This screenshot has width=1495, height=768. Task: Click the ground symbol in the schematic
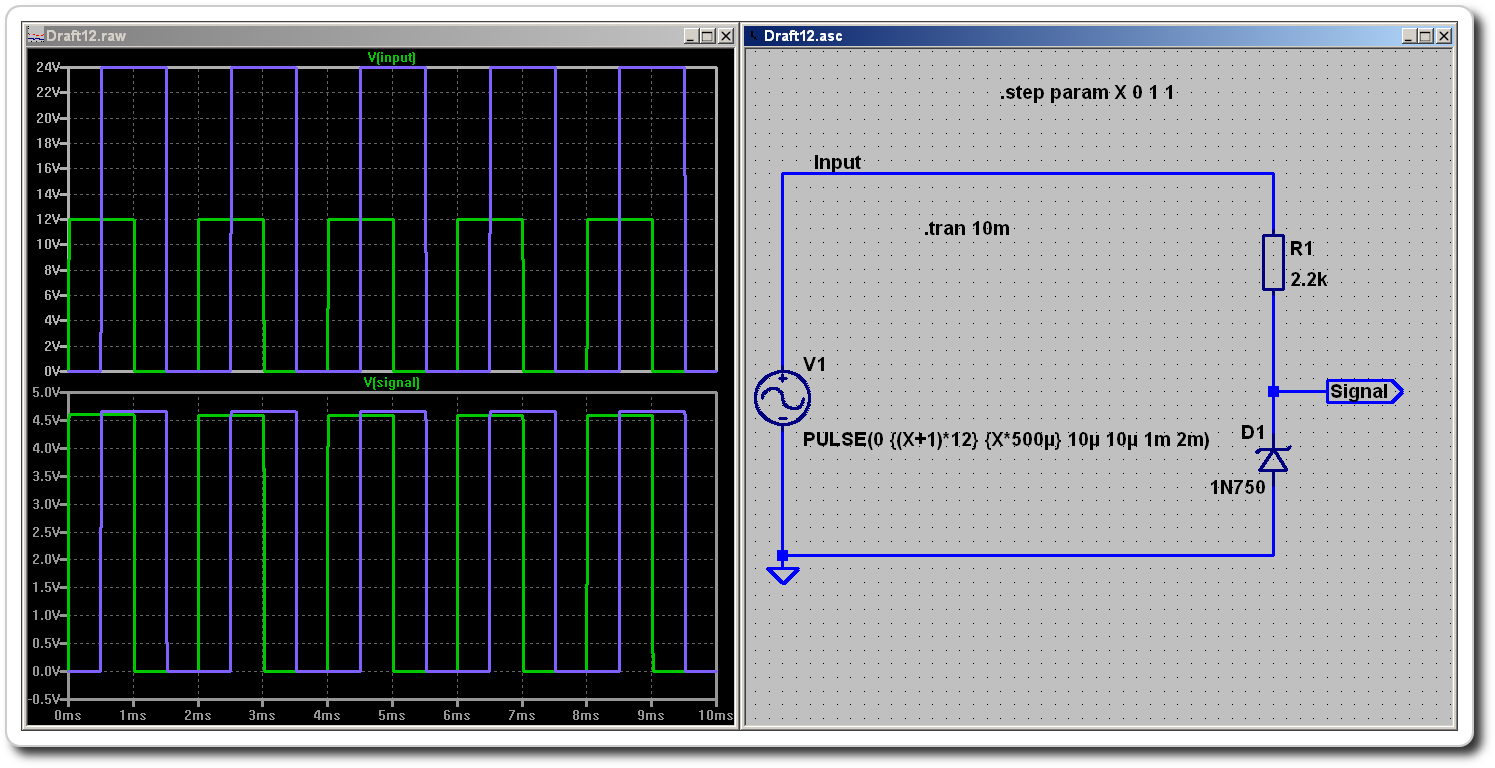coord(782,575)
